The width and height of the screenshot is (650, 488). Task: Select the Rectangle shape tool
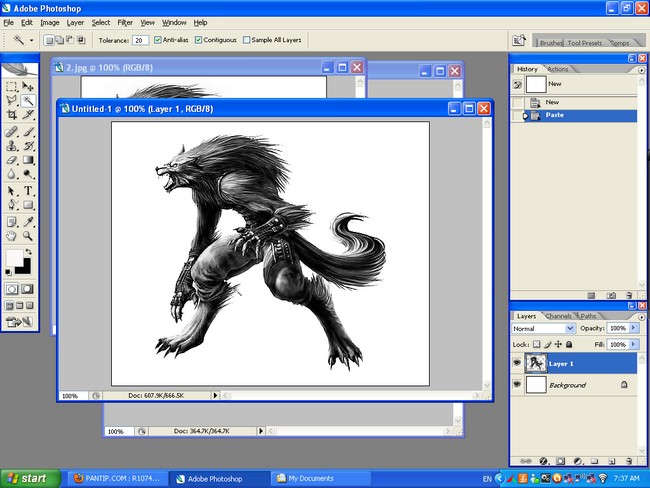[28, 205]
